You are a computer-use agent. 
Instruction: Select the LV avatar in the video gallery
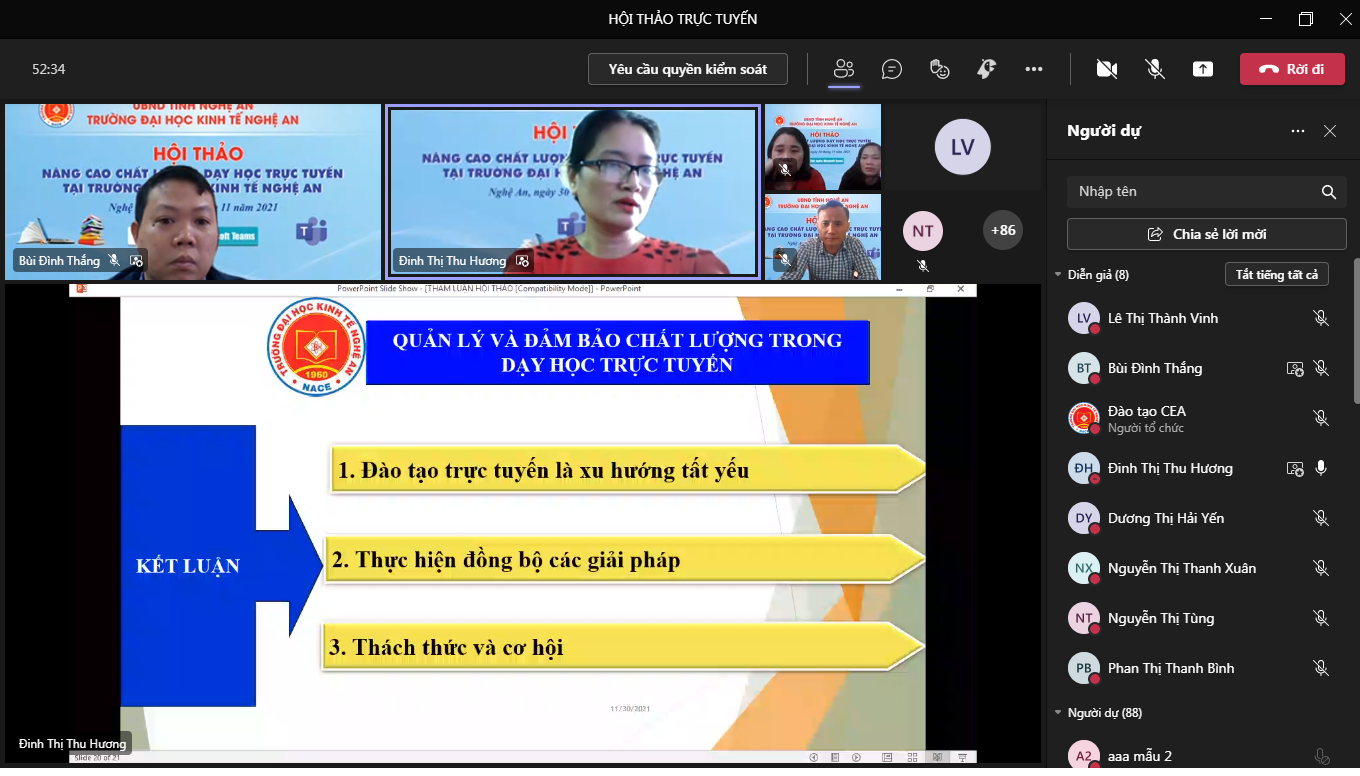[x=962, y=148]
